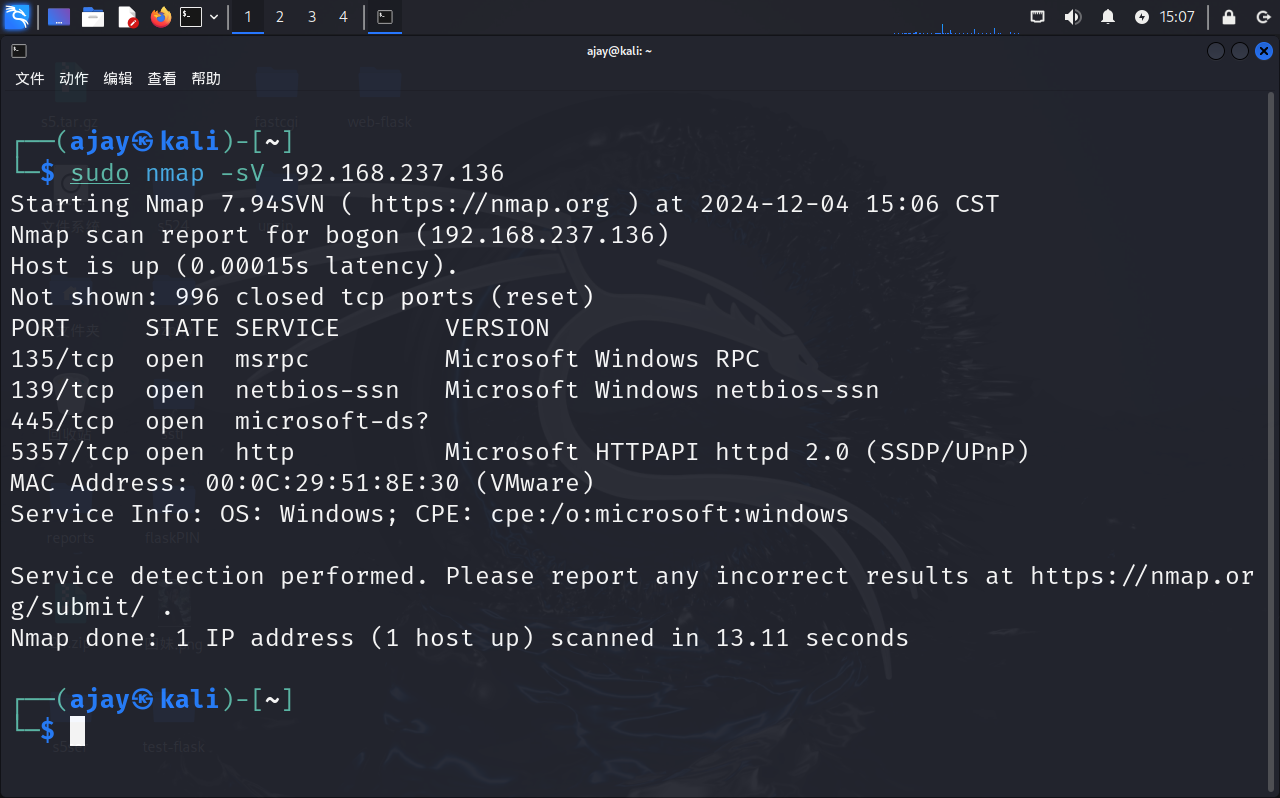1280x798 pixels.
Task: Open terminal emulator launcher in panel
Action: 191,17
